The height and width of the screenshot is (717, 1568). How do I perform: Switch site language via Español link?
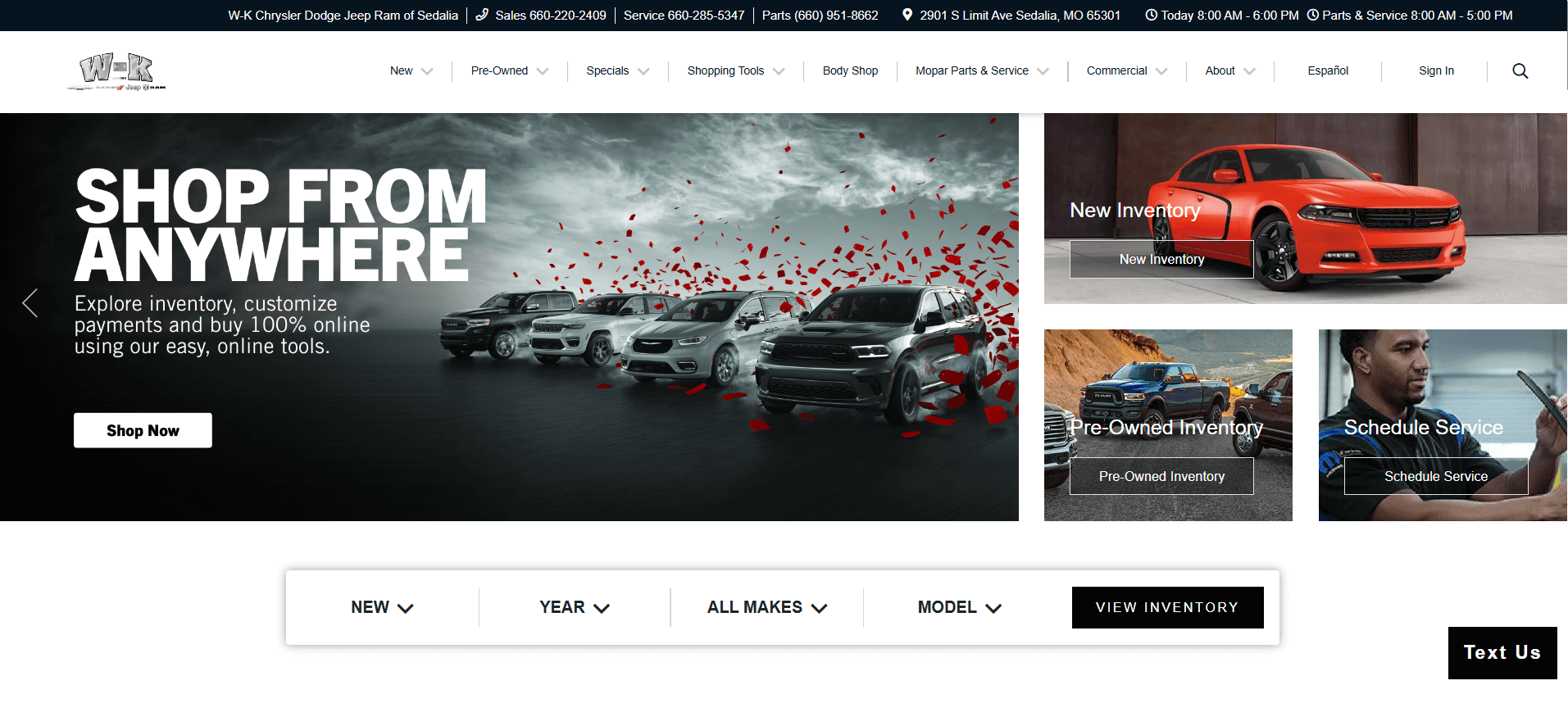(x=1328, y=71)
